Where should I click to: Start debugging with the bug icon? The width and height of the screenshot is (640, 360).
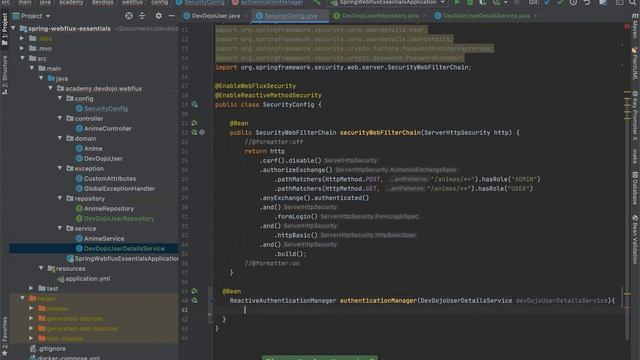click(470, 2)
